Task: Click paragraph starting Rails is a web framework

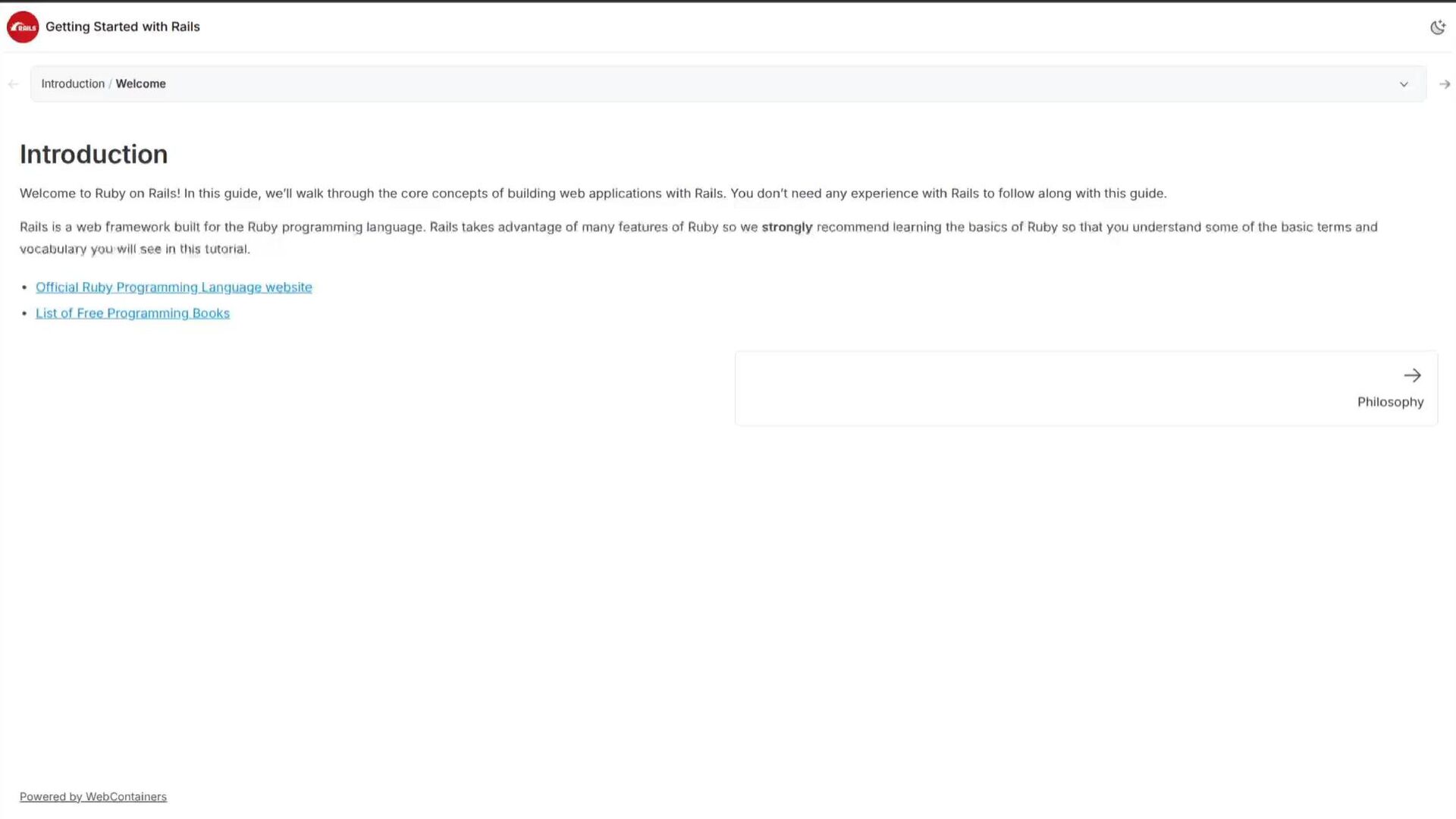Action: tap(379, 227)
